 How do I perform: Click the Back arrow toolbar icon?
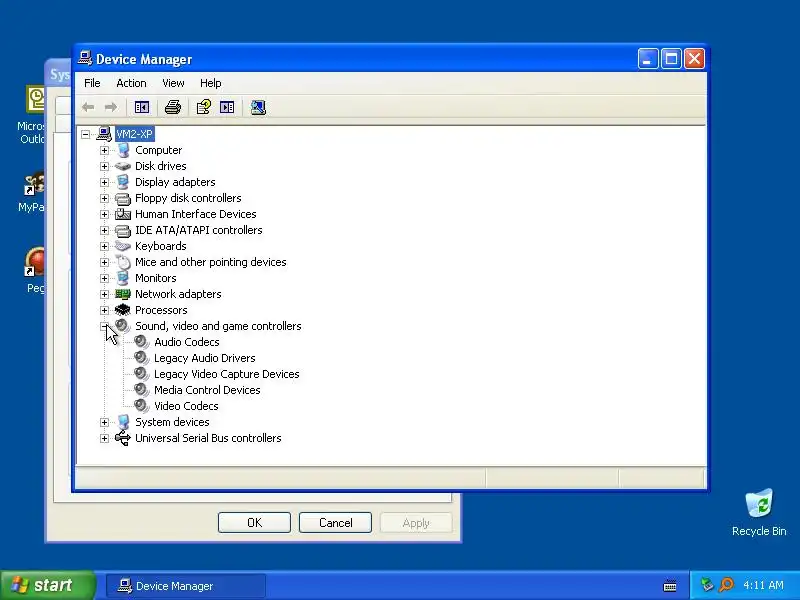pyautogui.click(x=88, y=107)
